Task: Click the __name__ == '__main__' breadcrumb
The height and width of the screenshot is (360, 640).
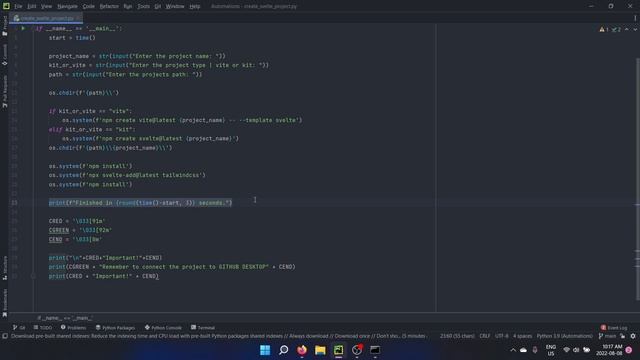Action: tap(64, 318)
